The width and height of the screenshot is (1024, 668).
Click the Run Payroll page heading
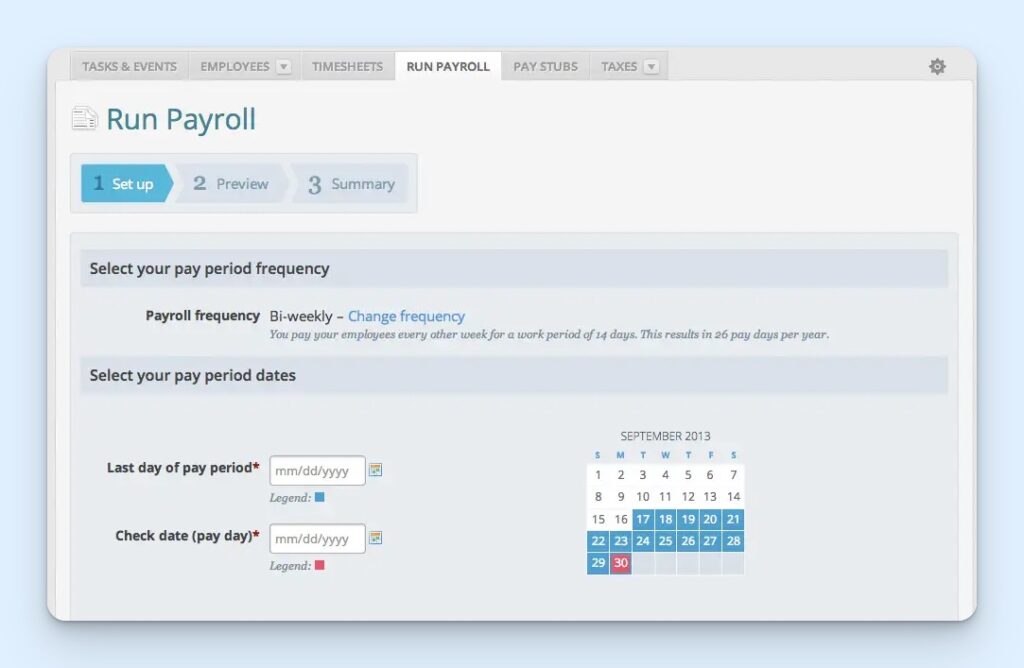tap(181, 119)
